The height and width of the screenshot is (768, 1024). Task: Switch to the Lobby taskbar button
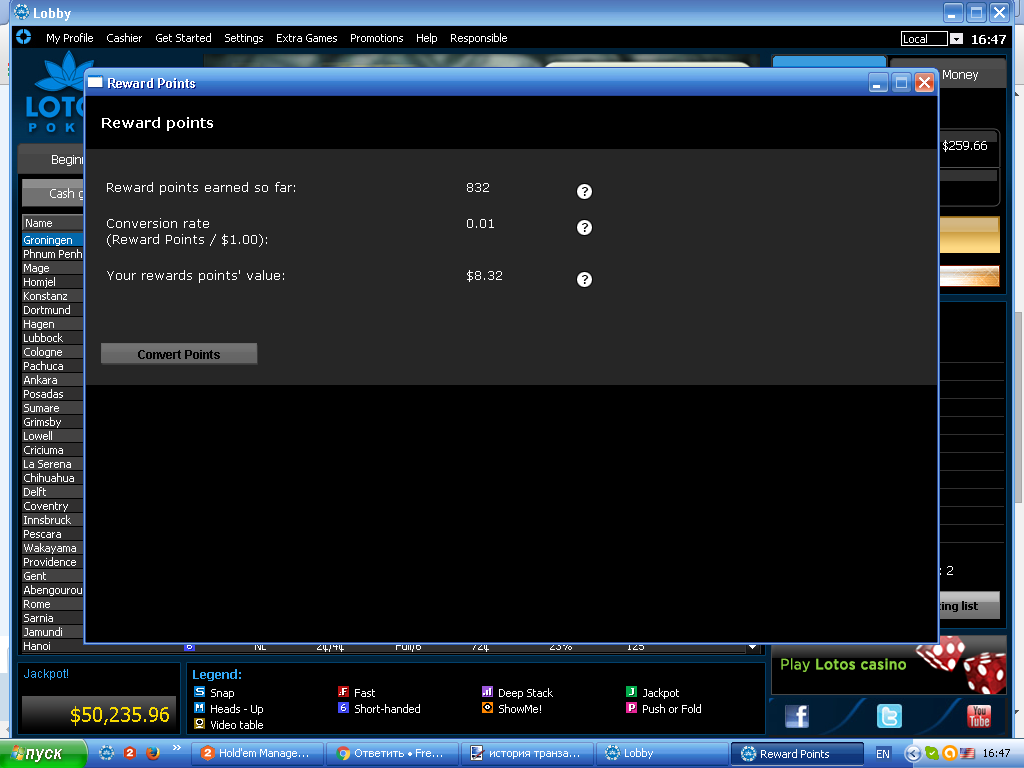[x=662, y=754]
